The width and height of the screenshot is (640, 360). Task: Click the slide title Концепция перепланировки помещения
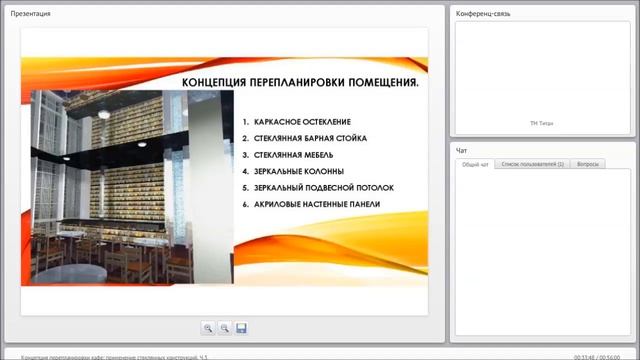pos(300,82)
